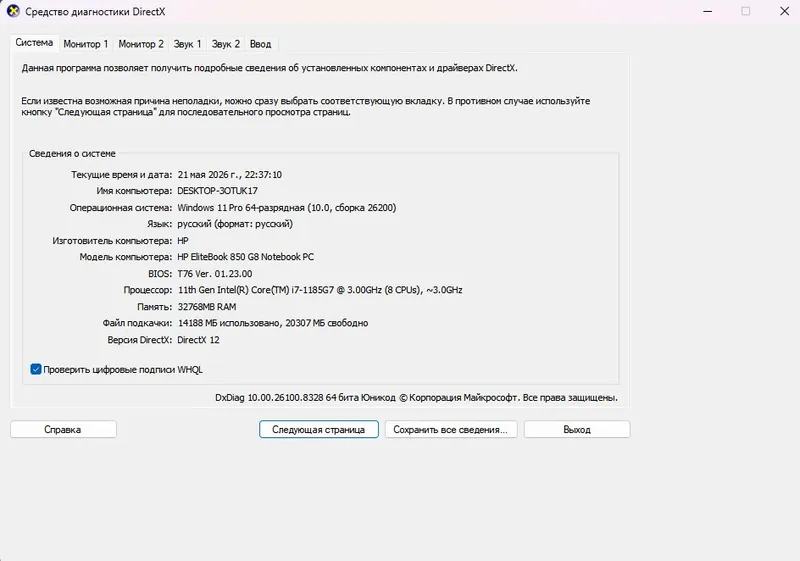This screenshot has width=800, height=561.
Task: Click pagefile value 14188 МБ использовано
Action: (229, 323)
